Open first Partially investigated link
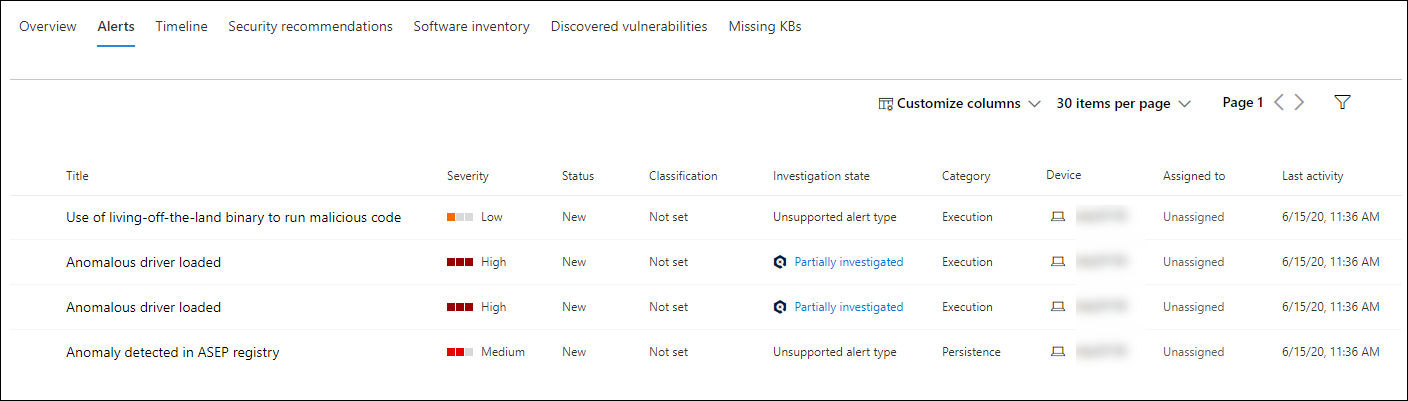 coord(849,262)
